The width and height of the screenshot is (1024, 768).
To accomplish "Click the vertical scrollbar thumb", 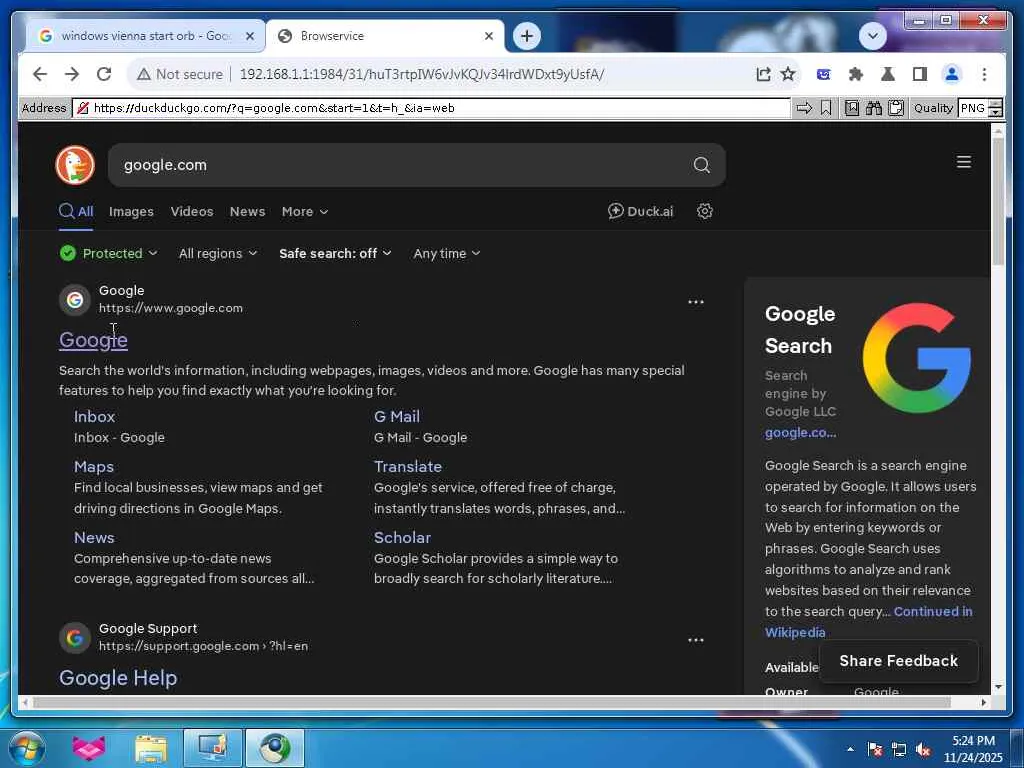I will pyautogui.click(x=998, y=199).
